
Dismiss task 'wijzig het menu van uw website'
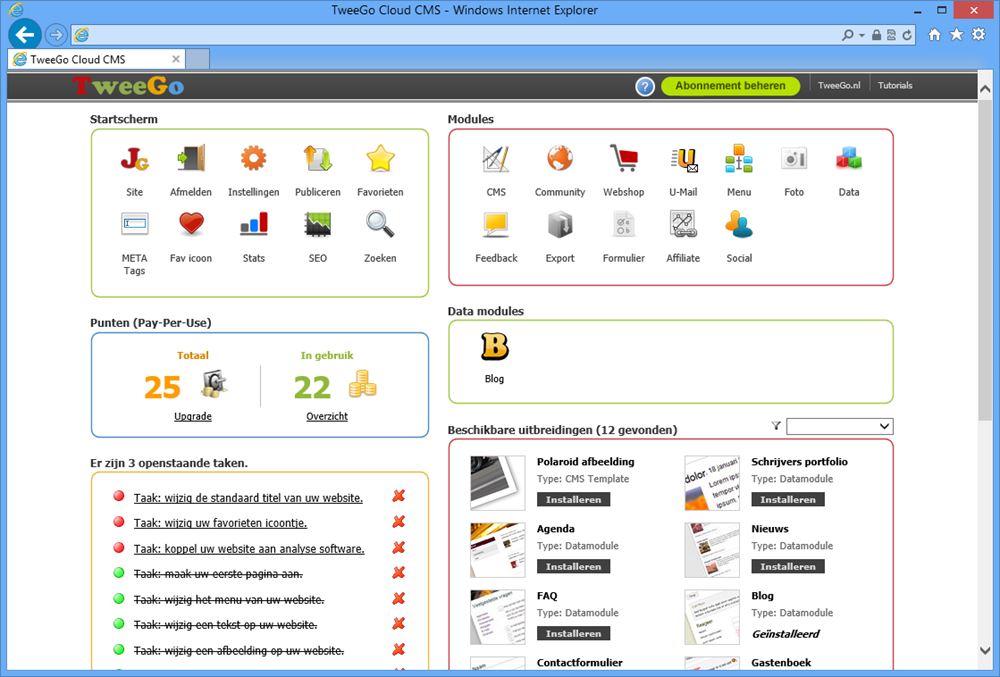click(399, 598)
